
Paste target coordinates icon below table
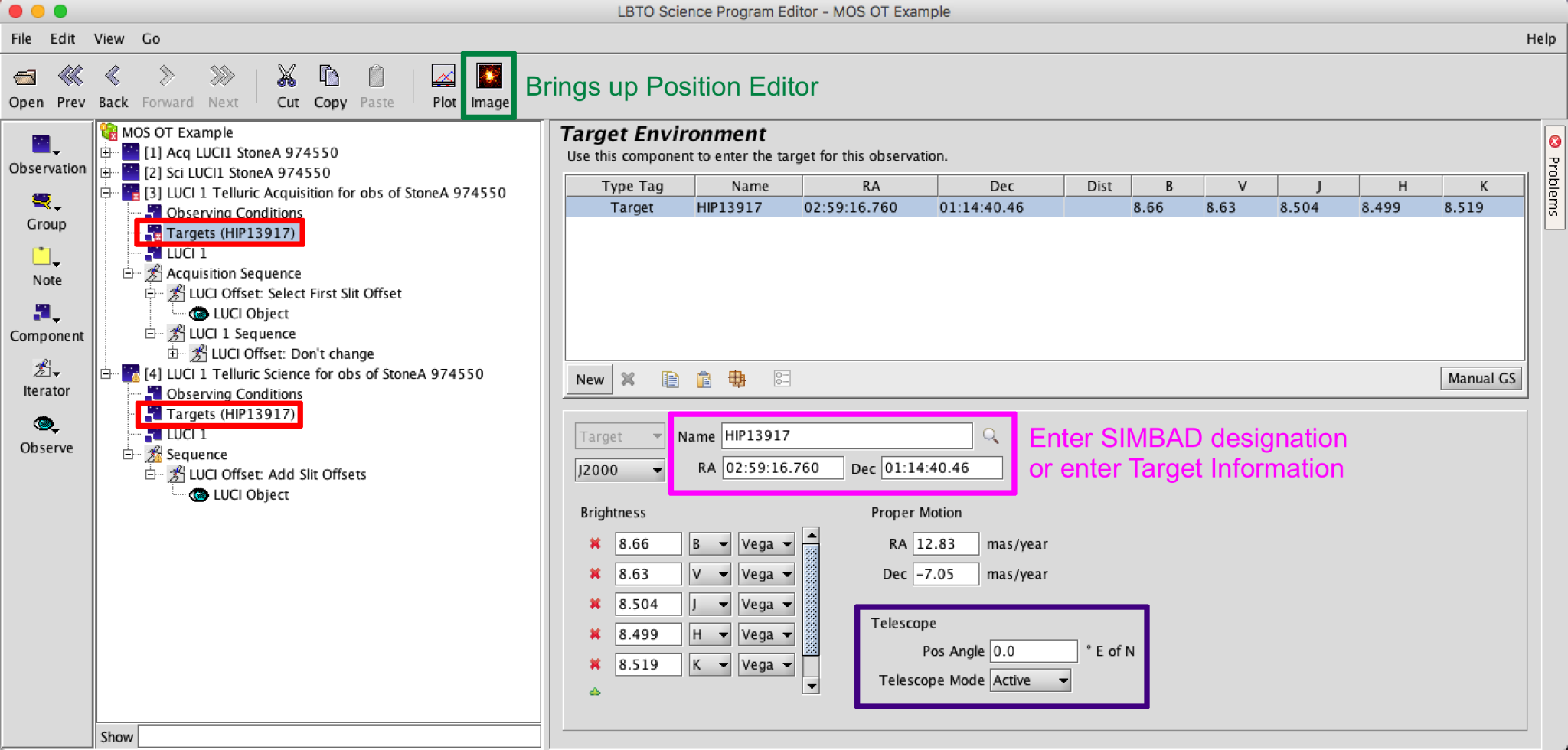tap(704, 379)
